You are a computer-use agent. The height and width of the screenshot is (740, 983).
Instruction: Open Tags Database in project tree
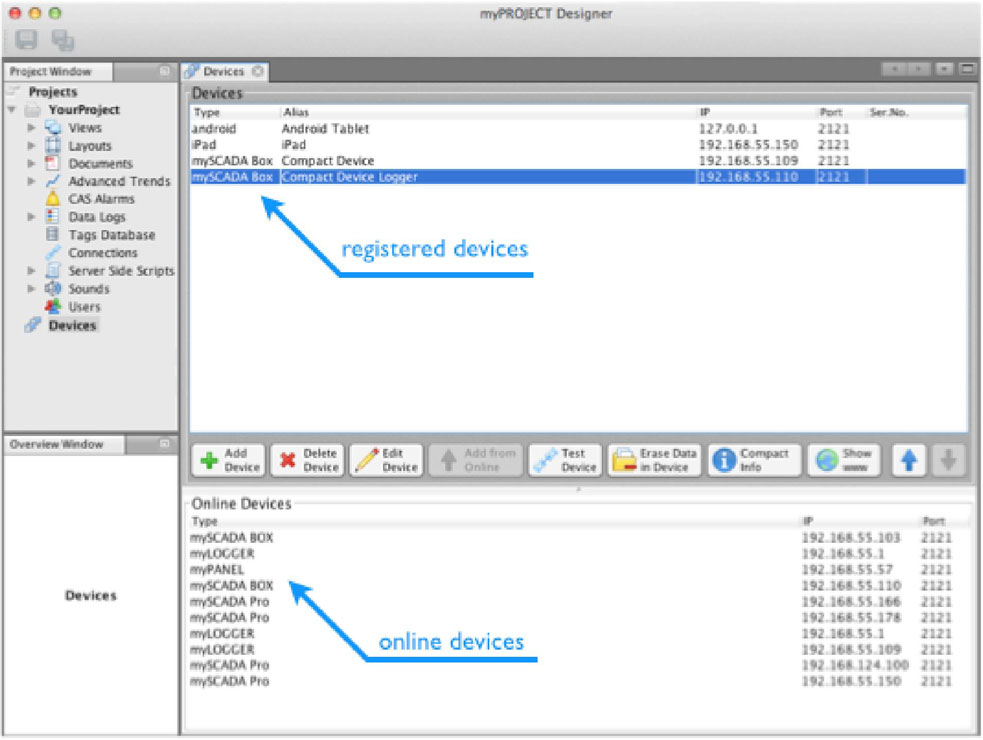click(112, 235)
